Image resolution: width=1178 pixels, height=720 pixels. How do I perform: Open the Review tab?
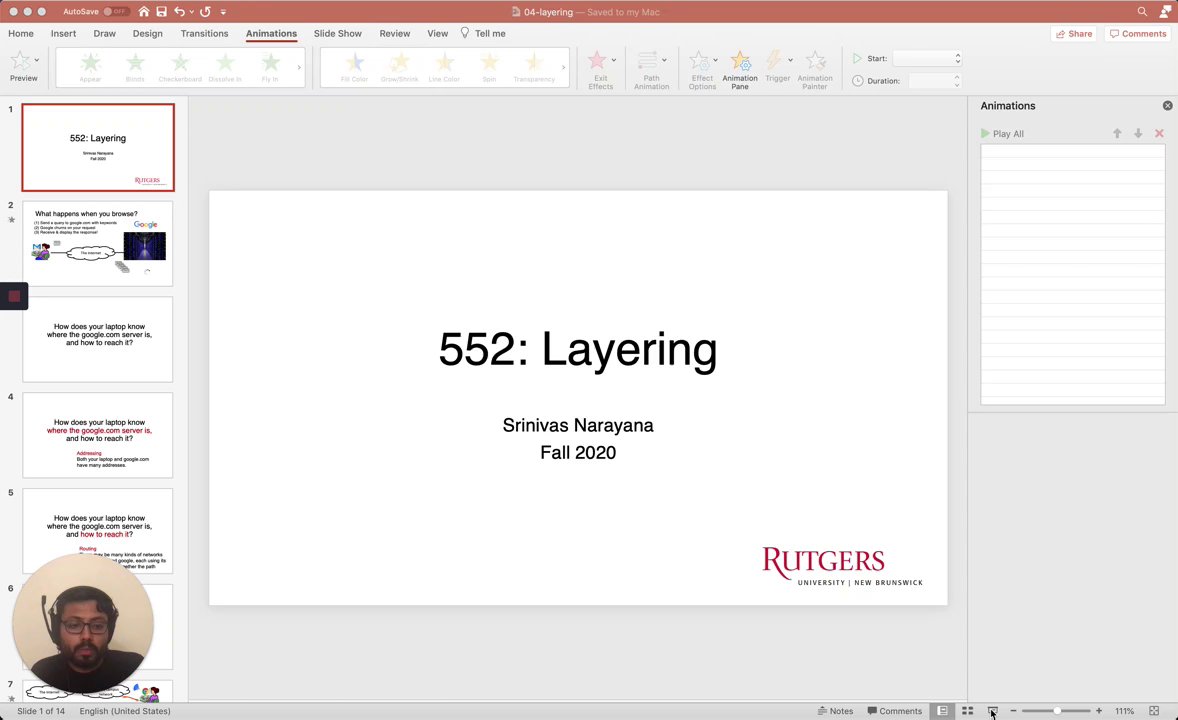point(394,33)
